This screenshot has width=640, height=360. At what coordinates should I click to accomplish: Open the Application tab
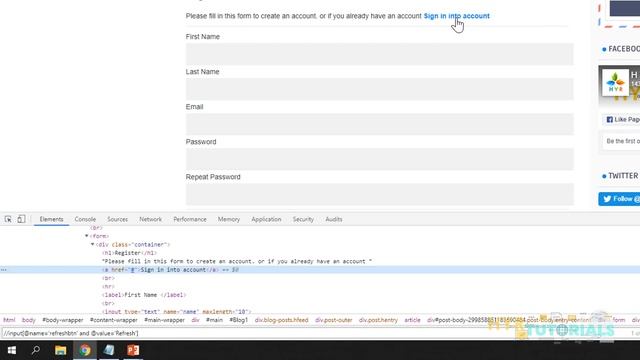(266, 219)
